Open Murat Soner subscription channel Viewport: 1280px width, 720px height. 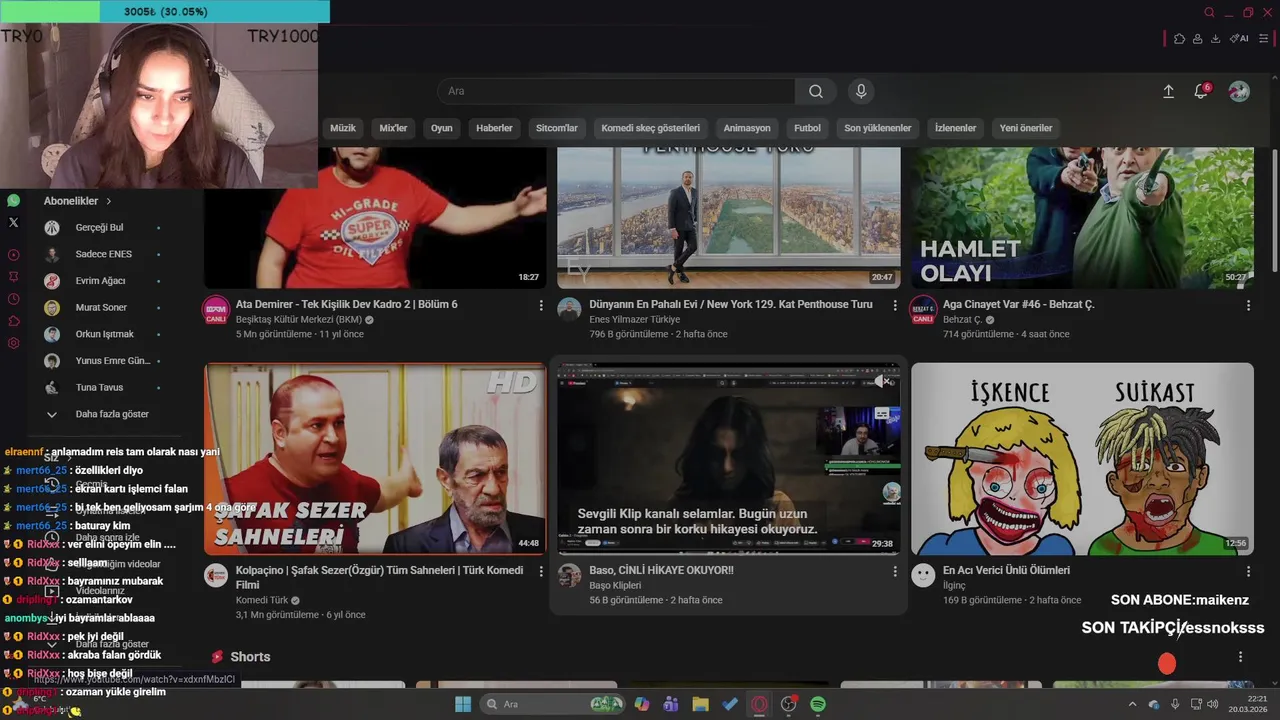point(104,307)
